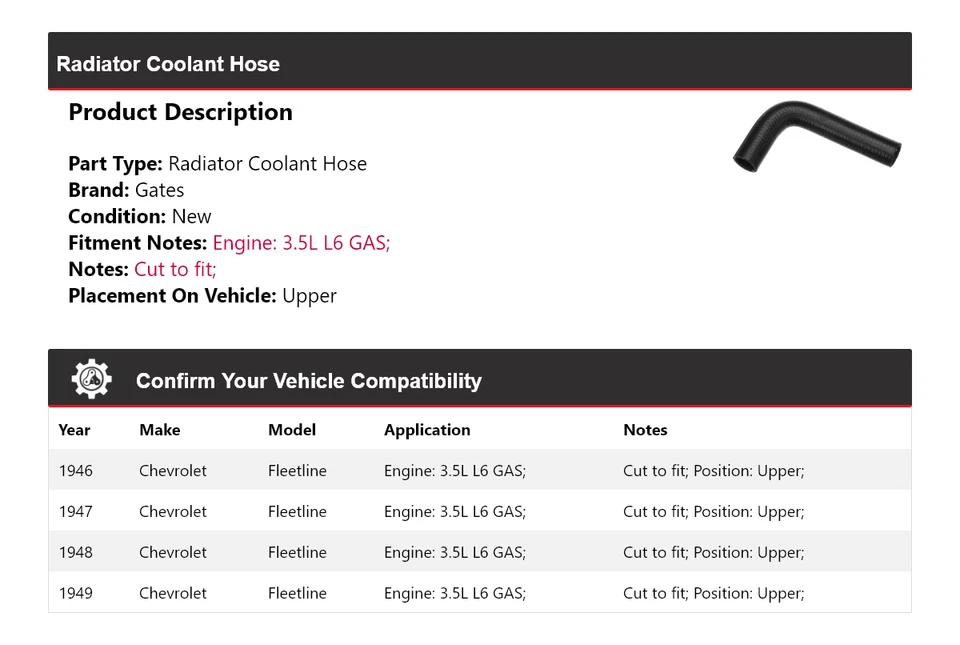Image resolution: width=960 pixels, height=645 pixels.
Task: Select the 1947 table row year
Action: click(75, 512)
